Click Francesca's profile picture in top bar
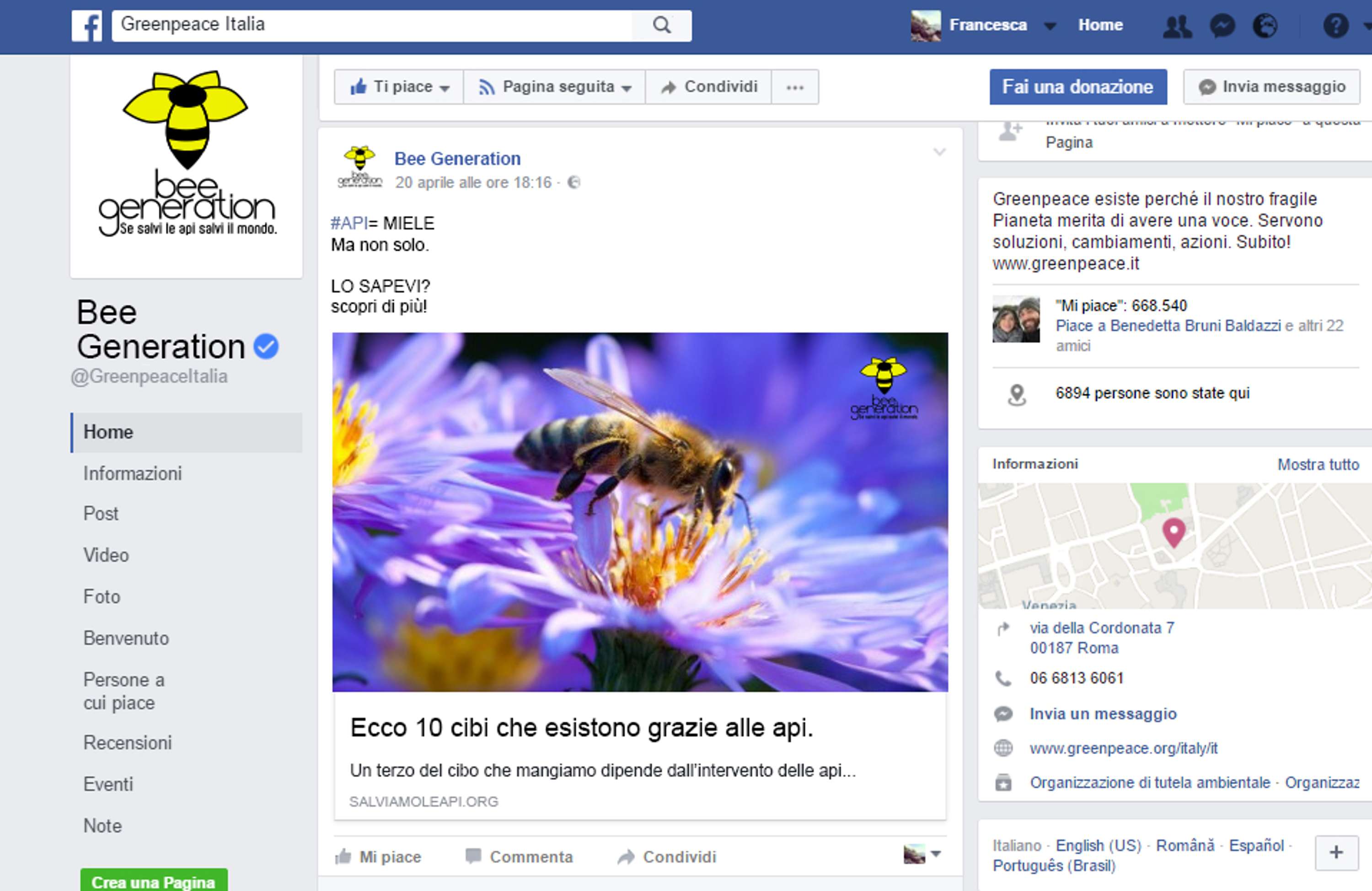1372x891 pixels. (x=925, y=26)
